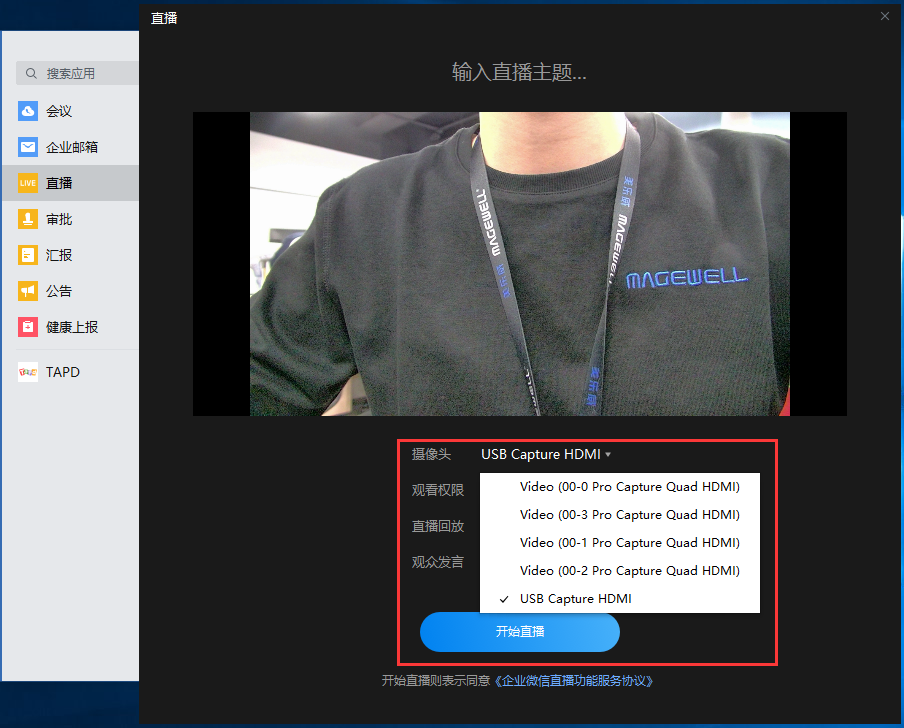The height and width of the screenshot is (728, 904).
Task: Click the 观看权限 label
Action: point(438,490)
